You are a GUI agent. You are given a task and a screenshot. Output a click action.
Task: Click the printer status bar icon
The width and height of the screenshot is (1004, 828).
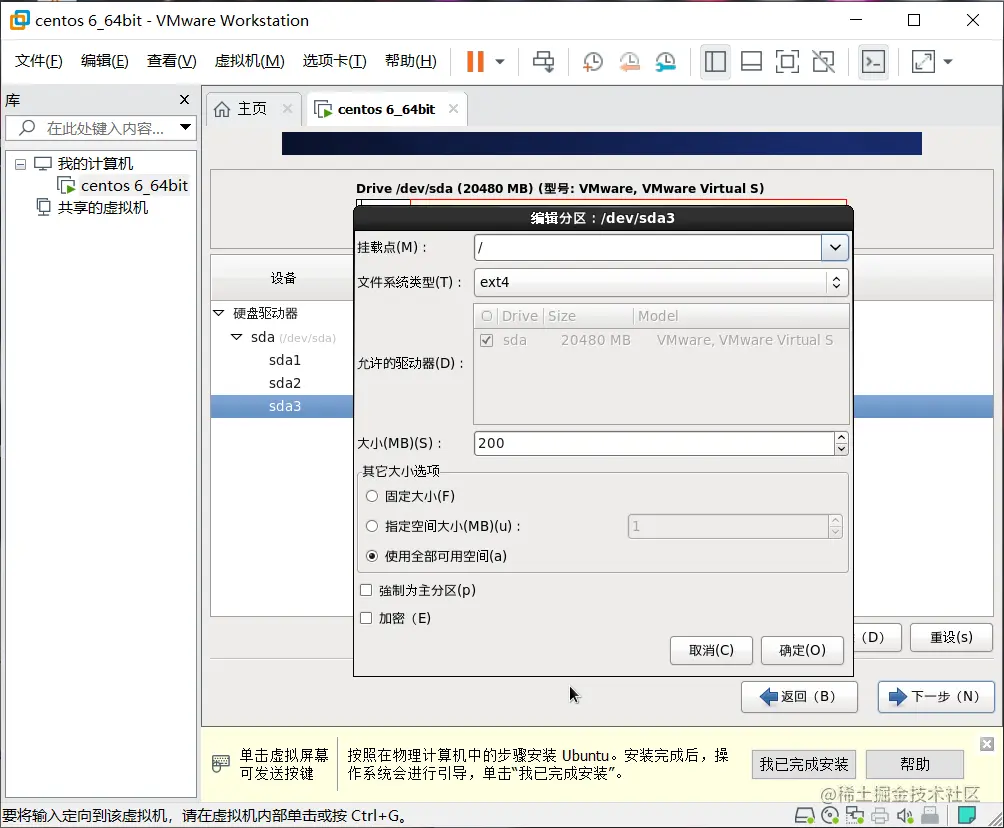click(880, 815)
